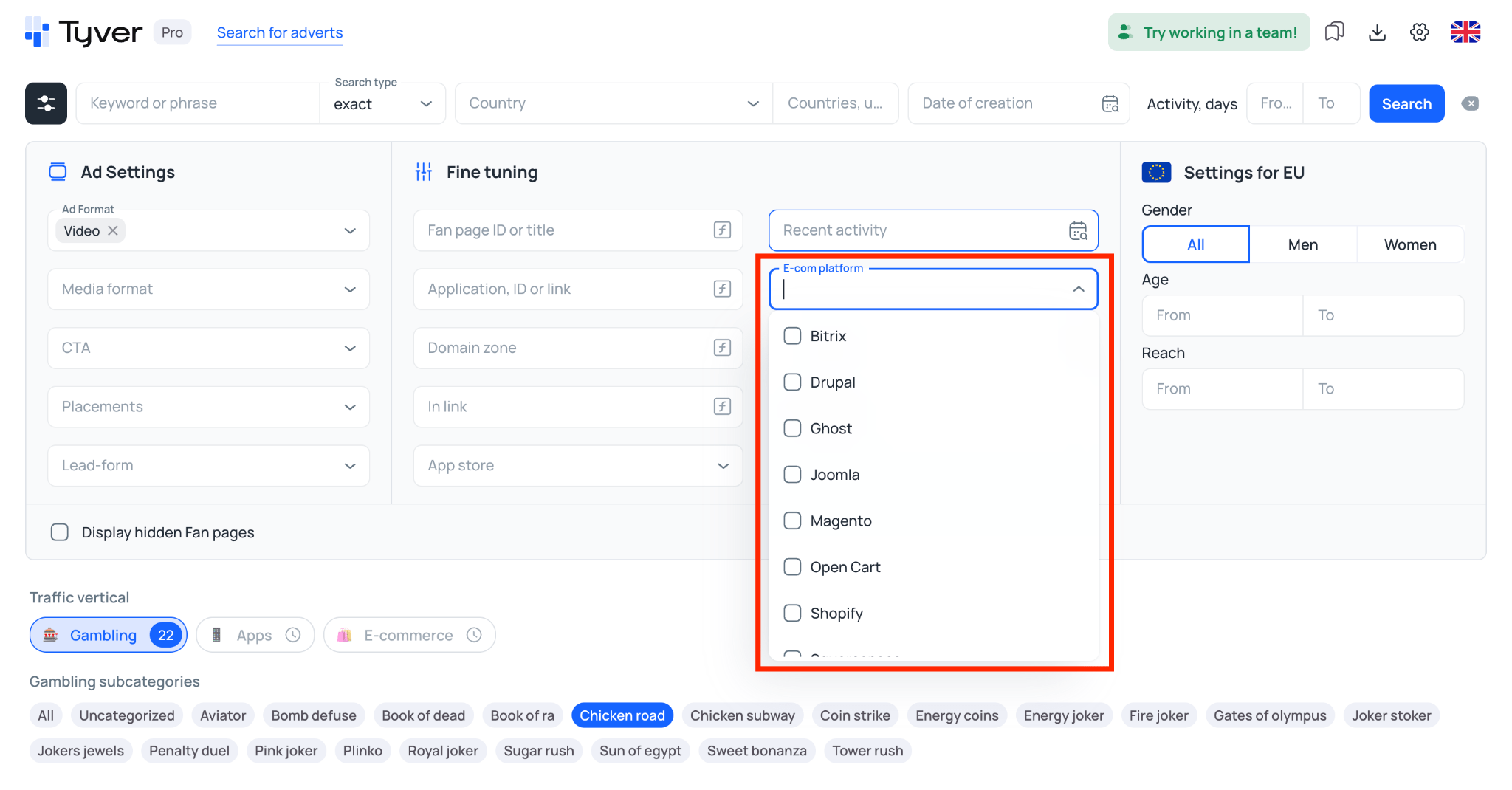The image size is (1512, 790).
Task: Click the Countries, u... input field
Action: coord(836,103)
